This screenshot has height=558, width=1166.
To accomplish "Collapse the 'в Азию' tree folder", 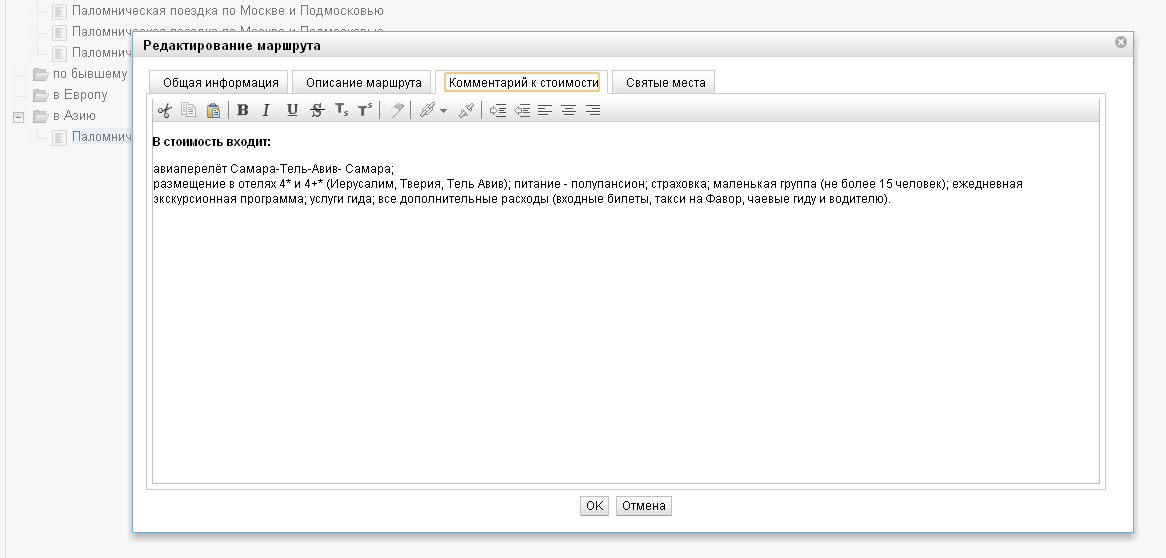I will coord(18,117).
